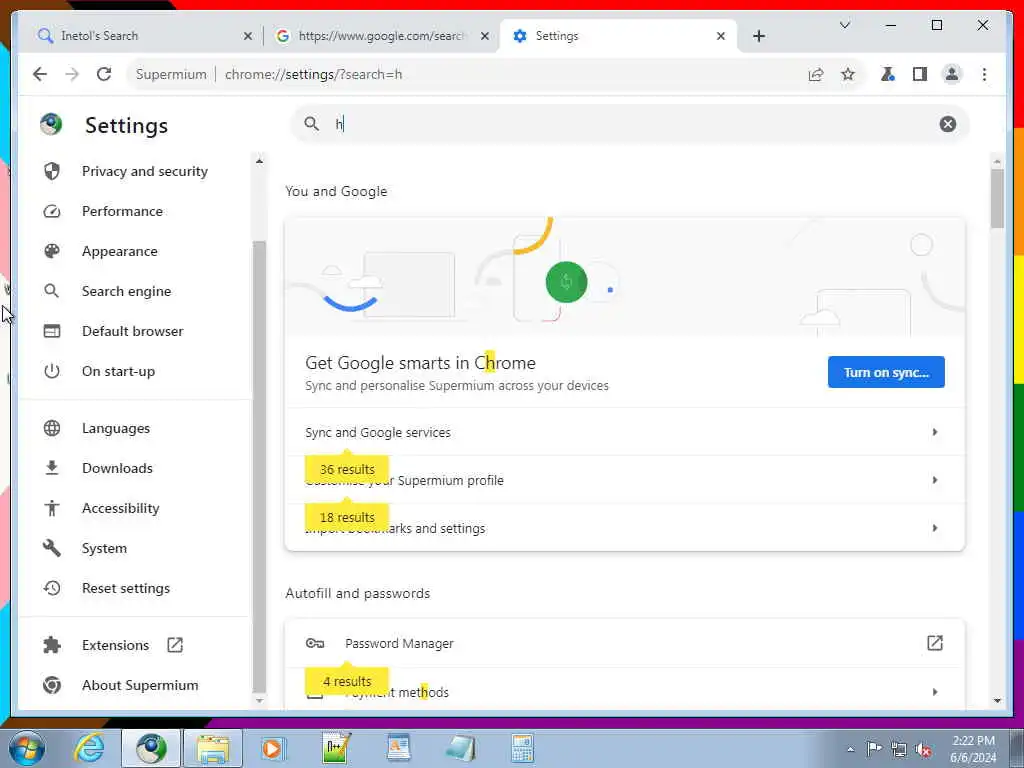The height and width of the screenshot is (768, 1024).
Task: Bookmark this tab with the star icon
Action: pos(848,74)
